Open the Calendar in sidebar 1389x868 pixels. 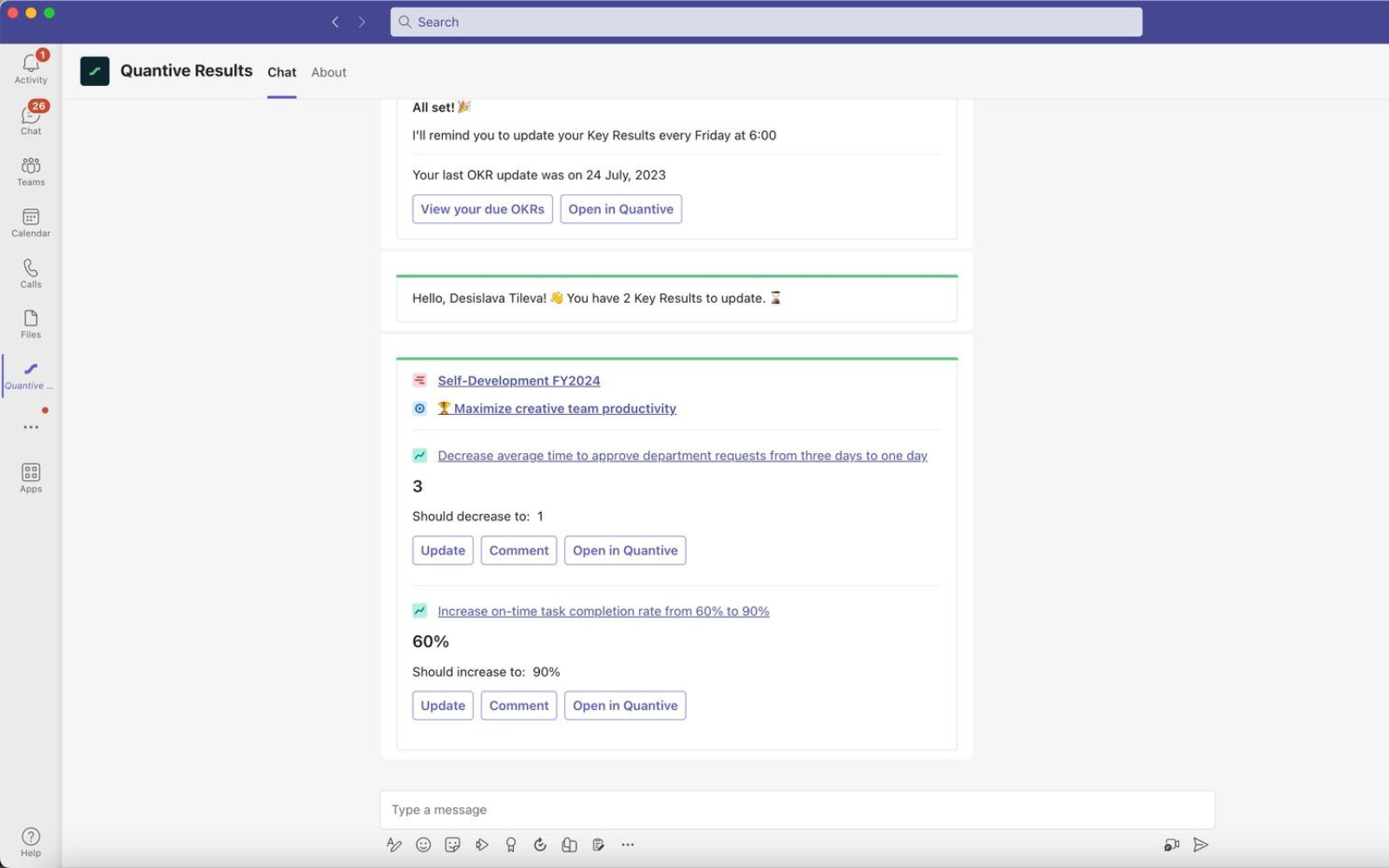click(30, 222)
